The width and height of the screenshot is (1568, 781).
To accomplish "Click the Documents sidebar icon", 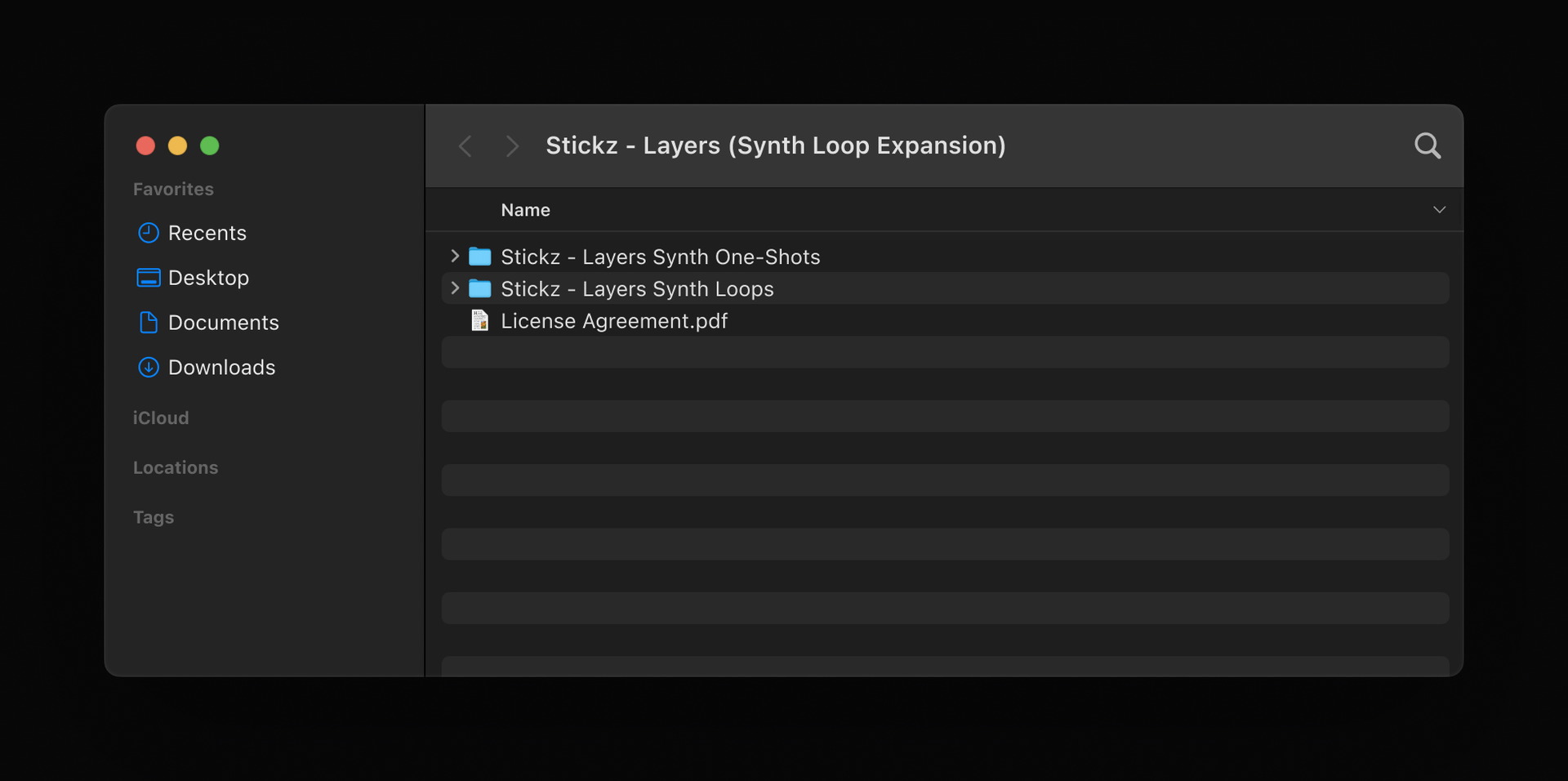I will tap(148, 323).
